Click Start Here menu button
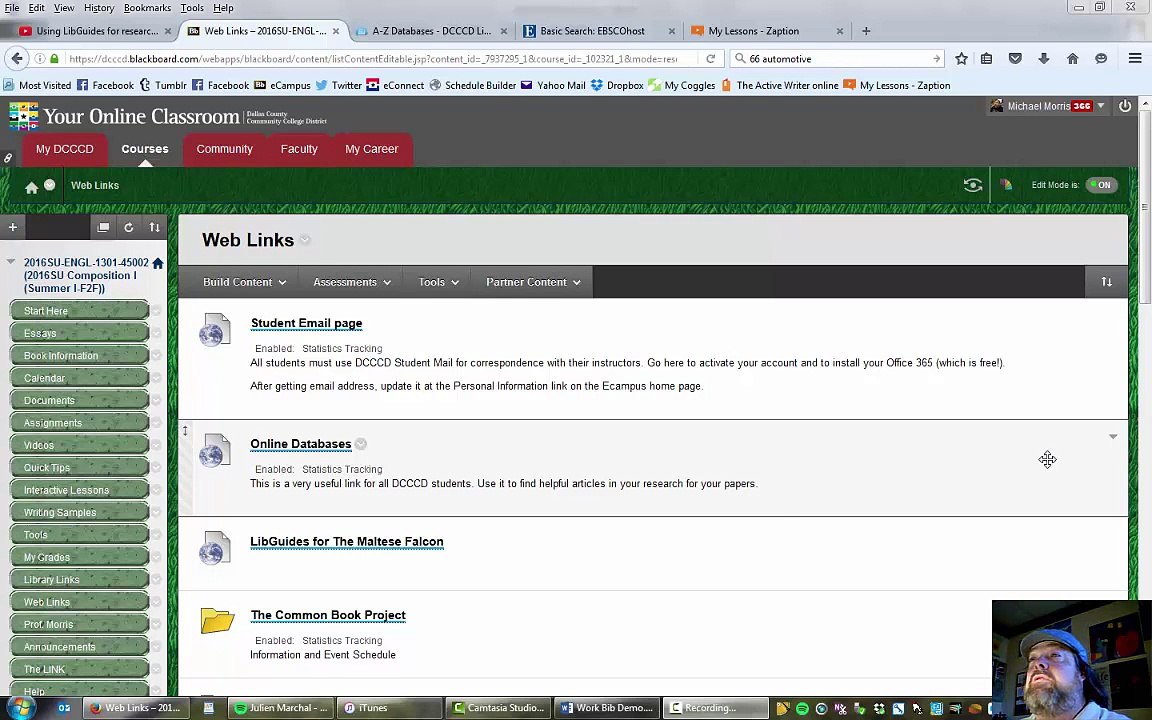 (79, 310)
